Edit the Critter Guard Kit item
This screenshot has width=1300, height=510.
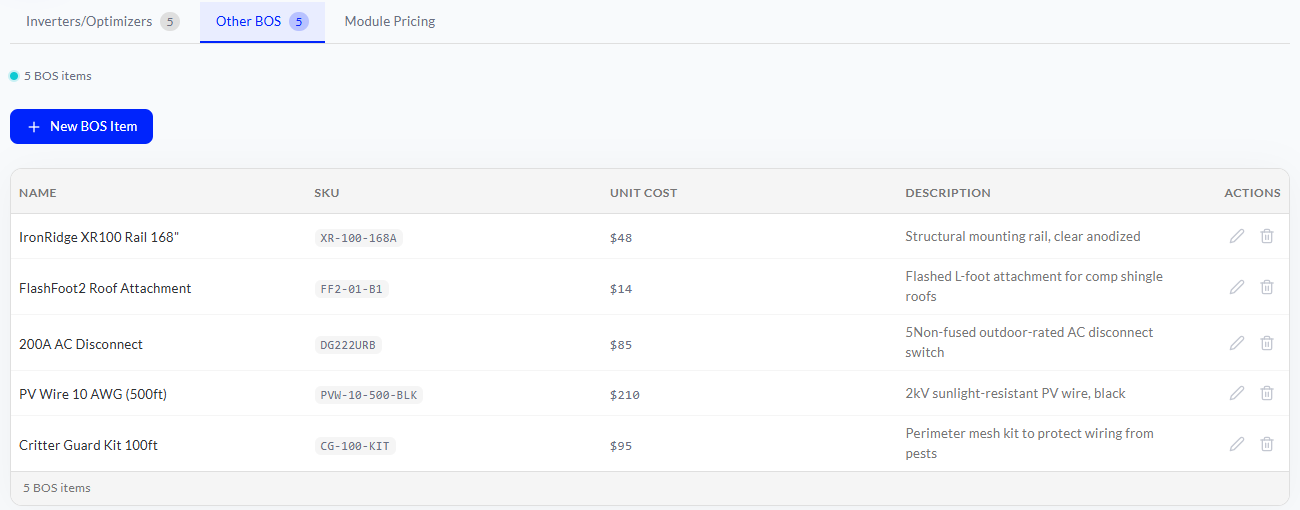point(1237,444)
